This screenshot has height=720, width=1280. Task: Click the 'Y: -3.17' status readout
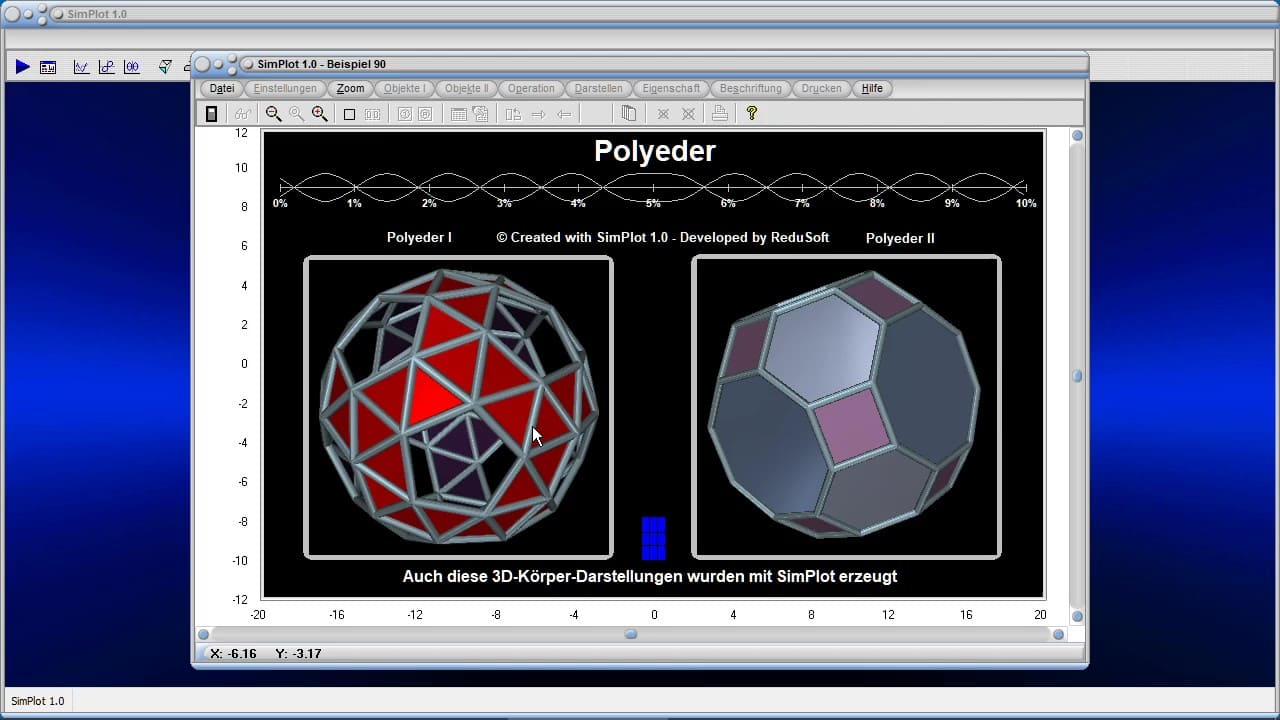point(298,653)
